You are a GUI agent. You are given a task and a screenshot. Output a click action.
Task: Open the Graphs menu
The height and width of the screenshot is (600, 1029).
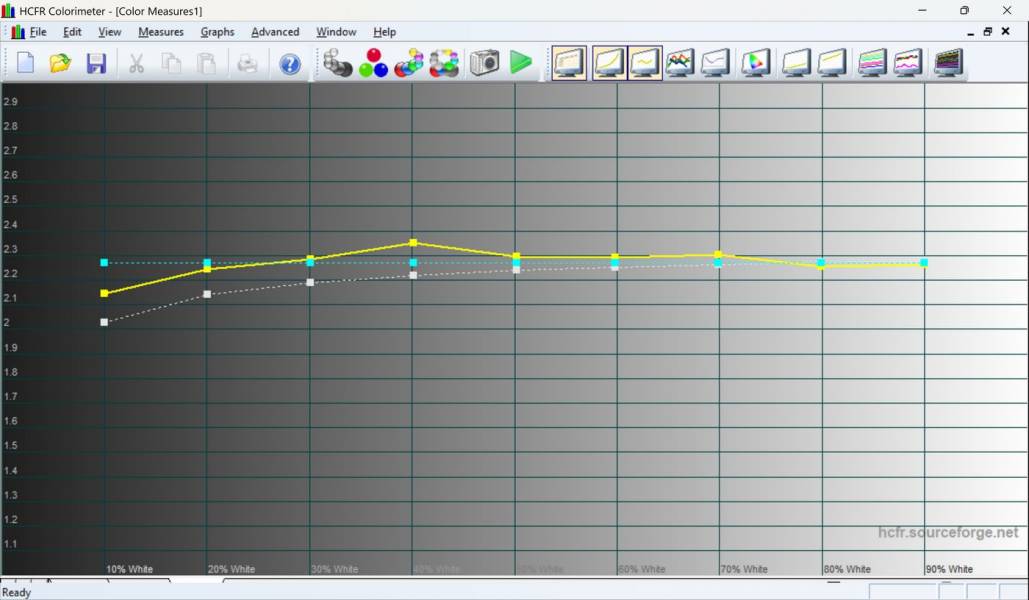click(x=217, y=32)
